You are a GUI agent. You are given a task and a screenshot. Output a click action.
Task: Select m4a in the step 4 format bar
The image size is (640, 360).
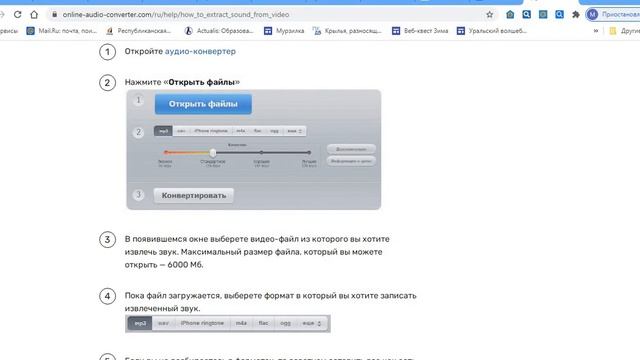(241, 323)
